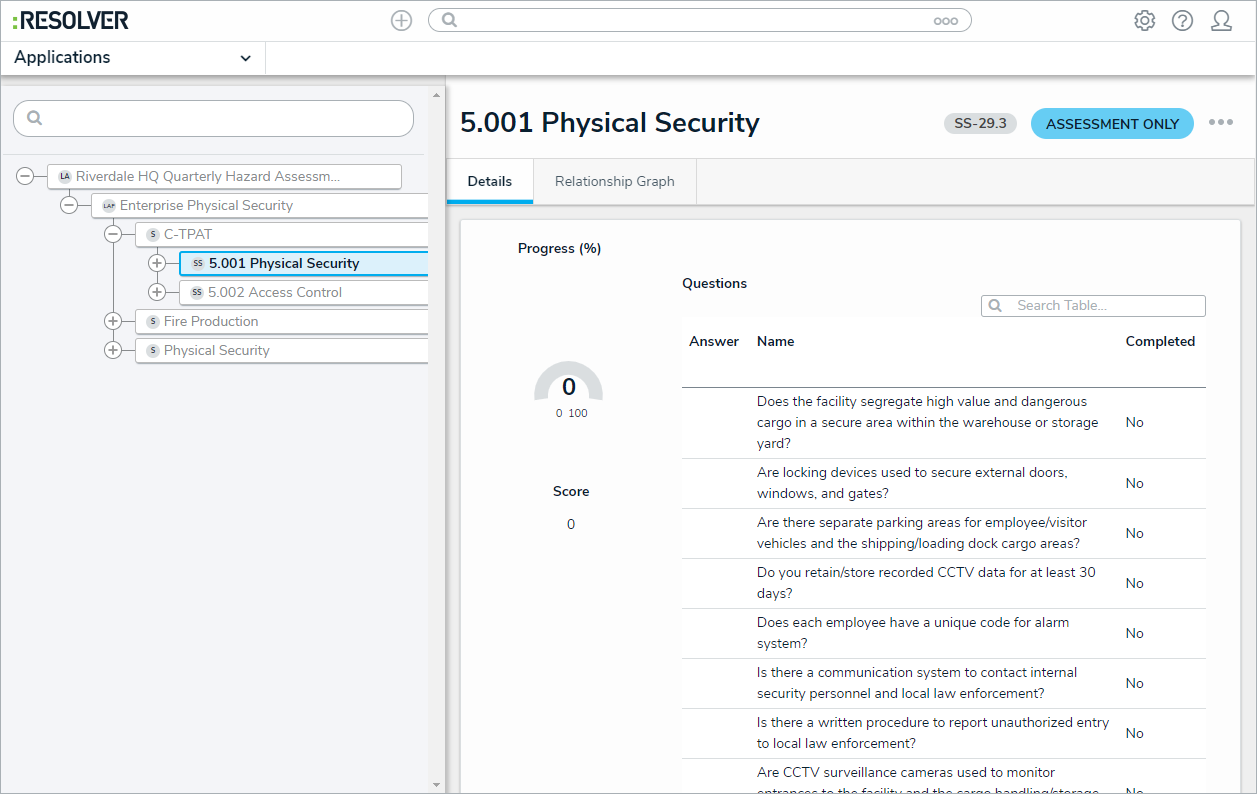Screen dimensions: 1257x794
Task: Click the ASSESSMENT ONLY button
Action: pyautogui.click(x=1112, y=124)
